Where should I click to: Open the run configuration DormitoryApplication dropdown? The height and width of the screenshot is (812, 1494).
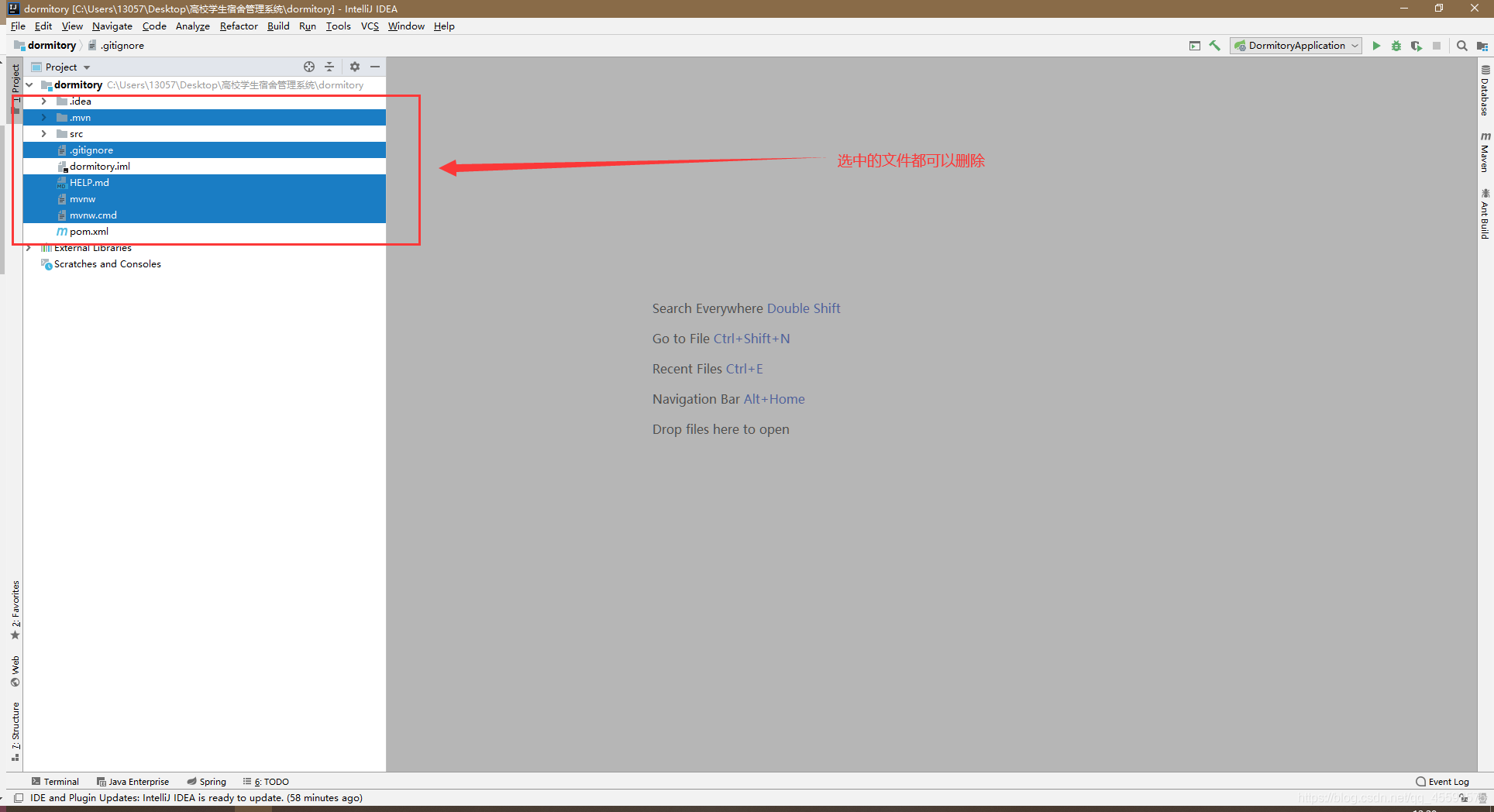tap(1296, 46)
